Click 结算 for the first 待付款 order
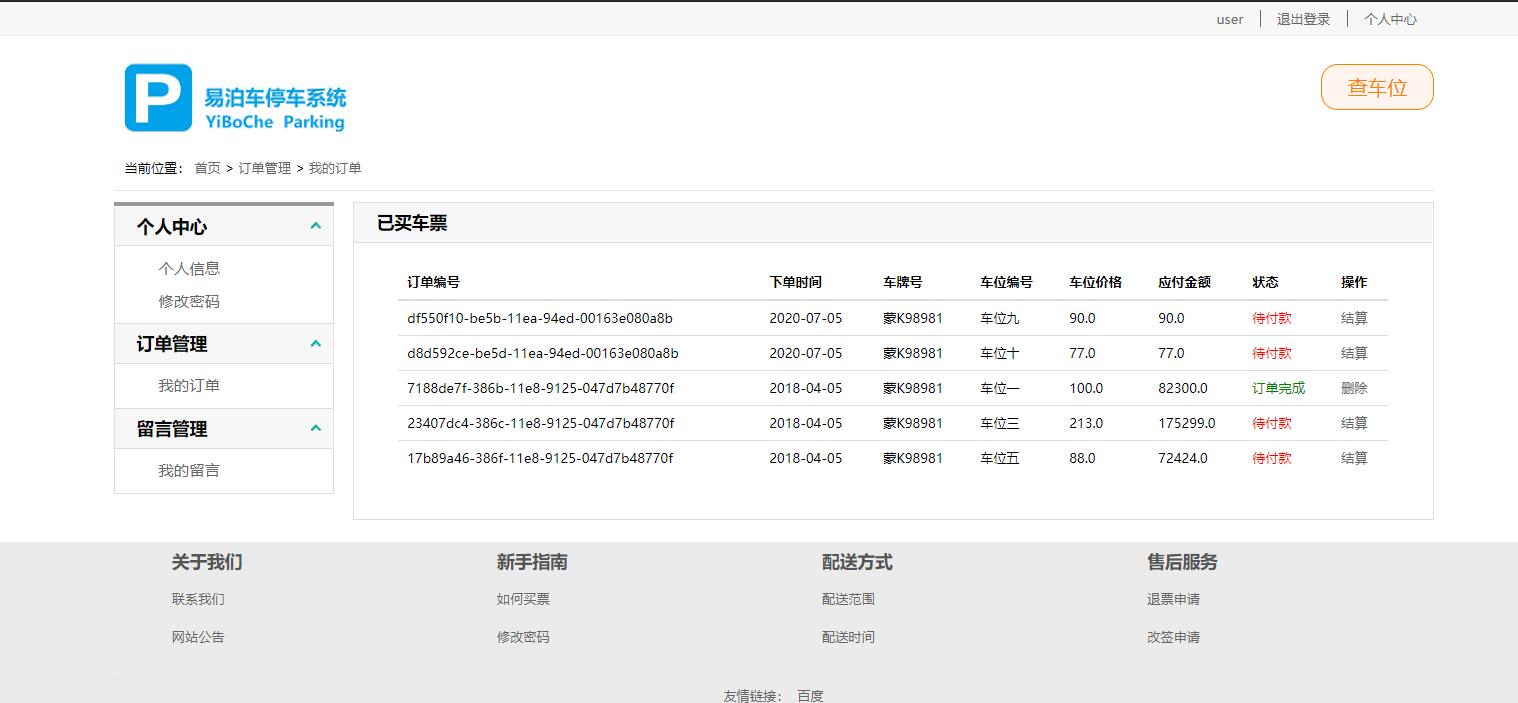1518x703 pixels. pyautogui.click(x=1353, y=318)
